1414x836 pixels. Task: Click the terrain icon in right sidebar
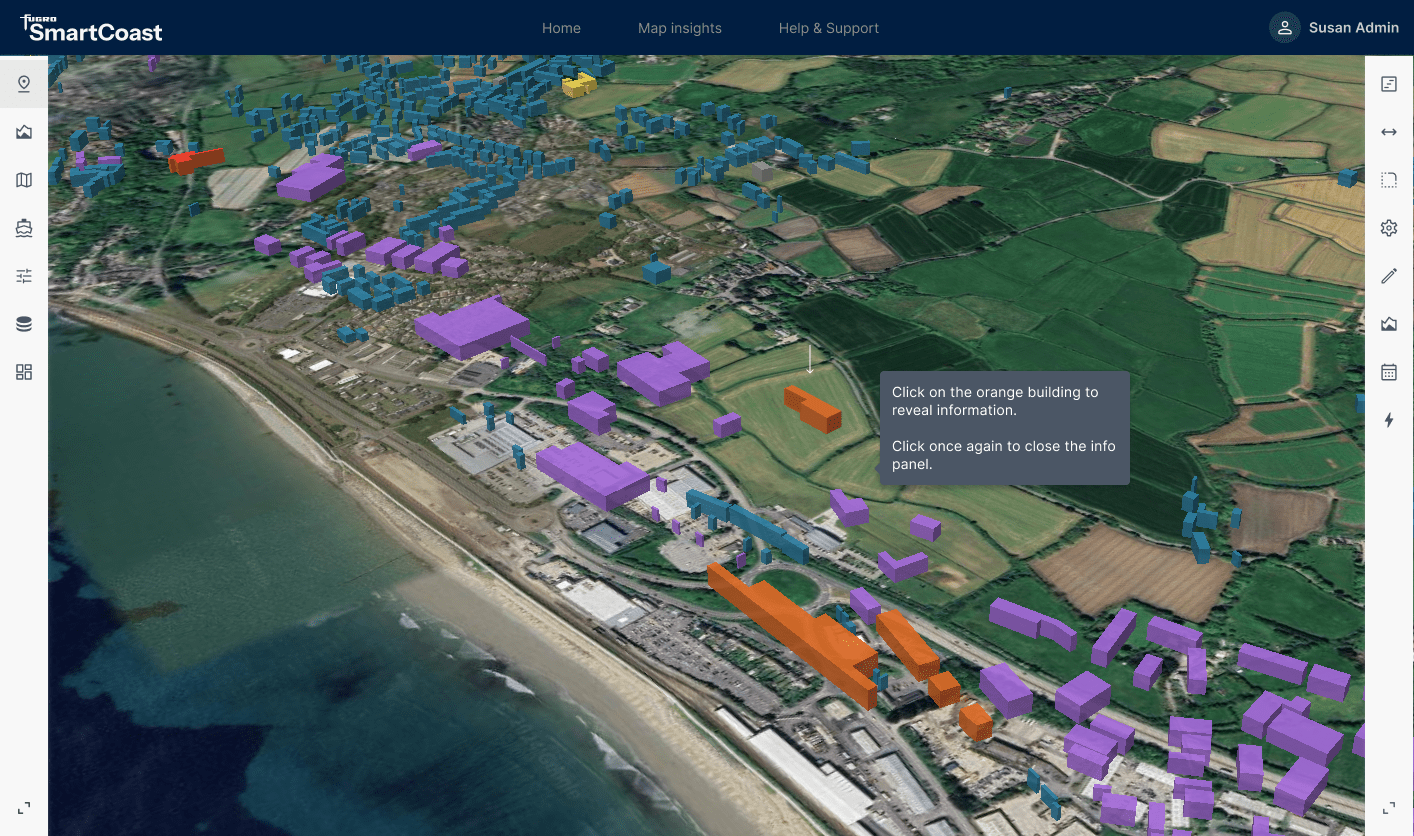click(1389, 324)
